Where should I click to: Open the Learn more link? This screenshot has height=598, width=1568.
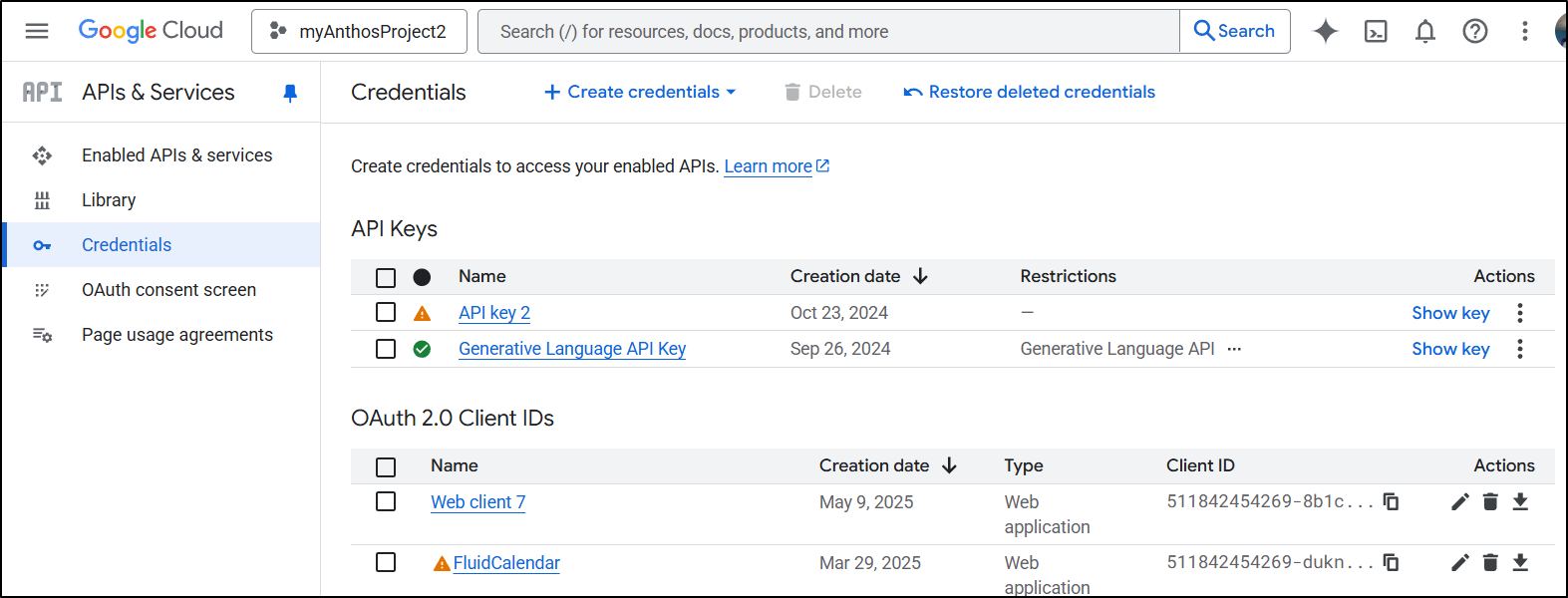(777, 166)
